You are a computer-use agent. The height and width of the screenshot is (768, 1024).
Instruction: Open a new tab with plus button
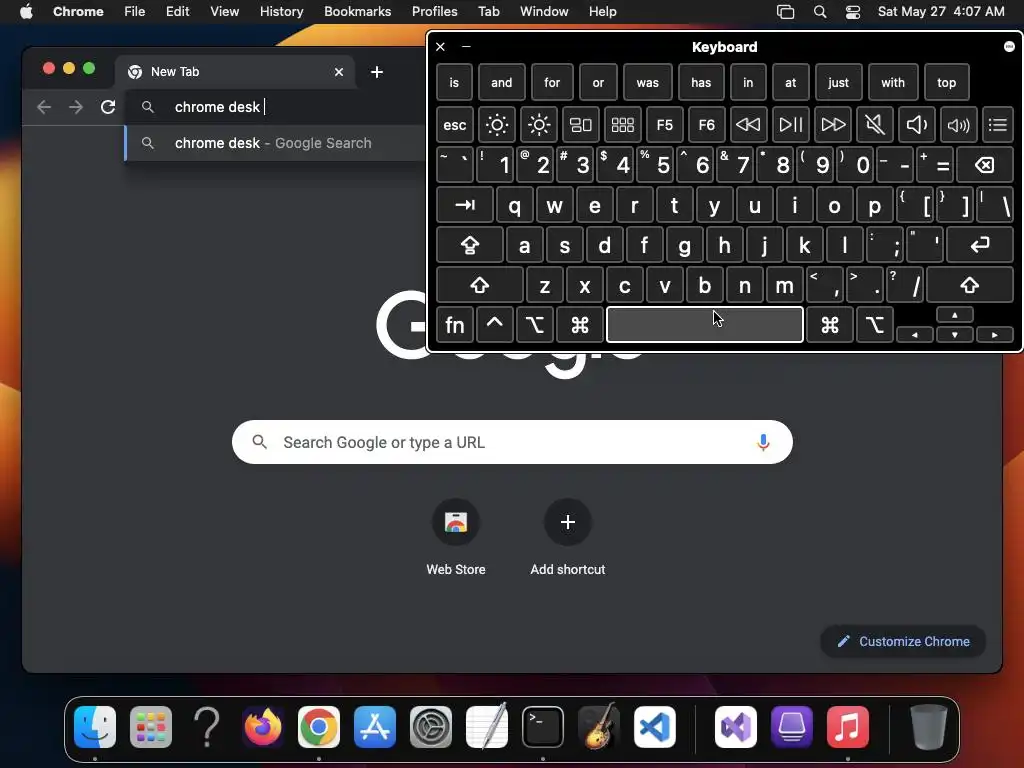(377, 72)
